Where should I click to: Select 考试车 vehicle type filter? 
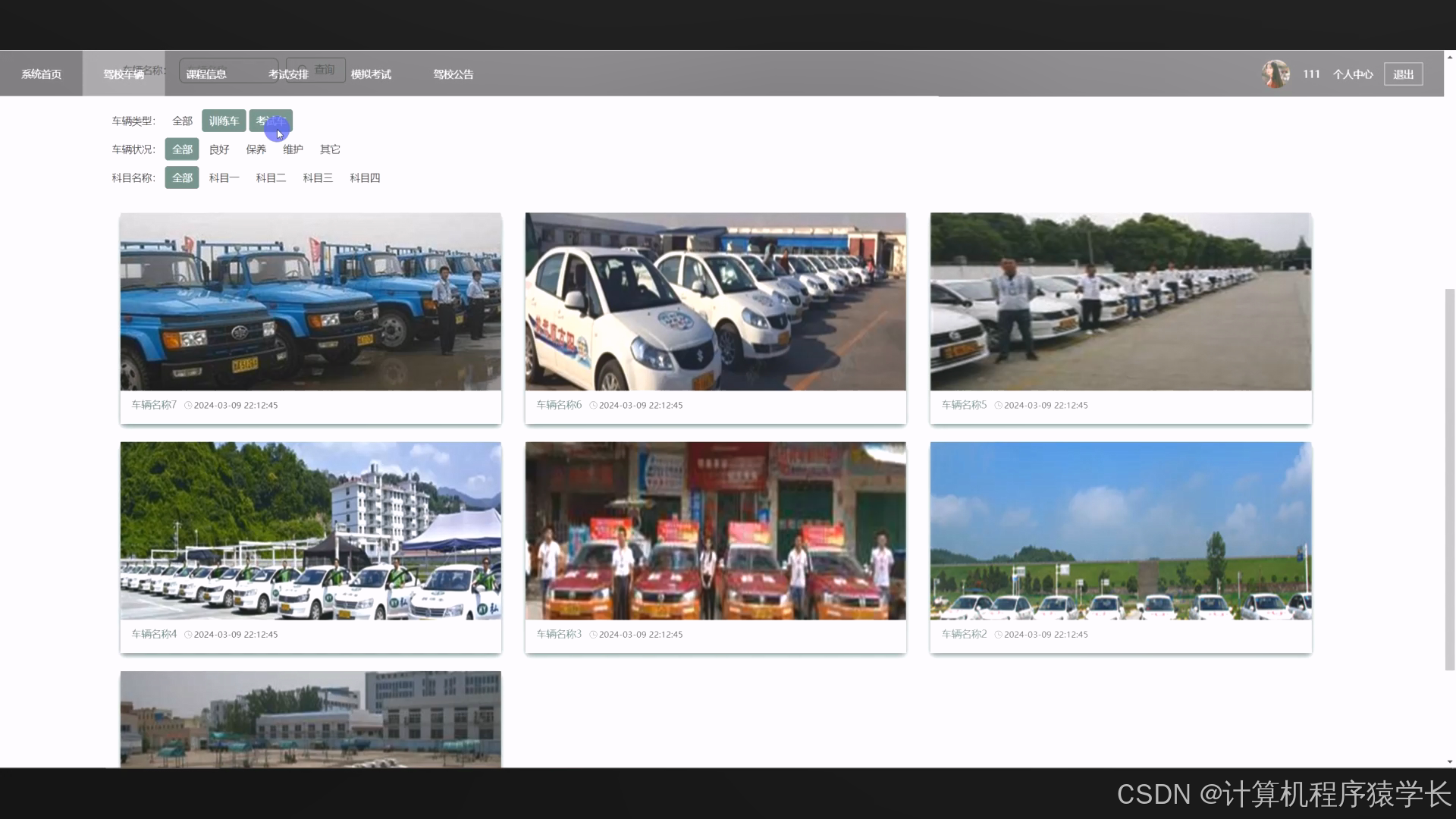pyautogui.click(x=271, y=121)
